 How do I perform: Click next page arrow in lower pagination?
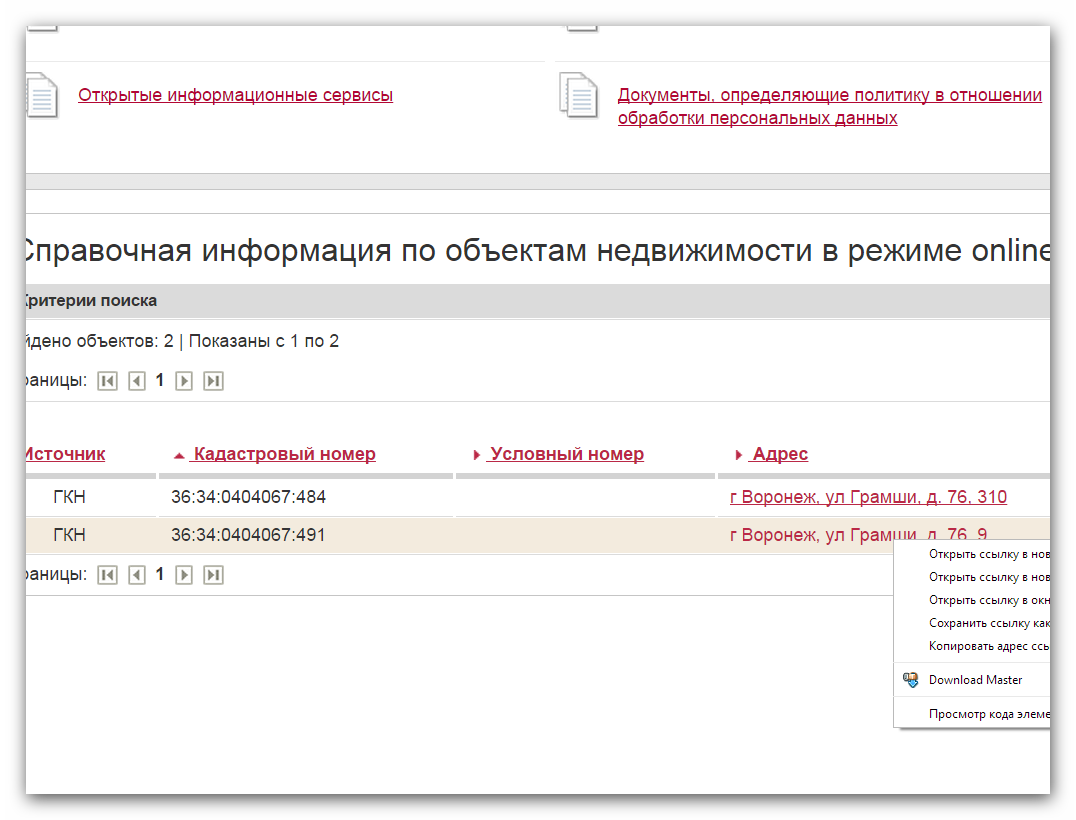point(184,575)
